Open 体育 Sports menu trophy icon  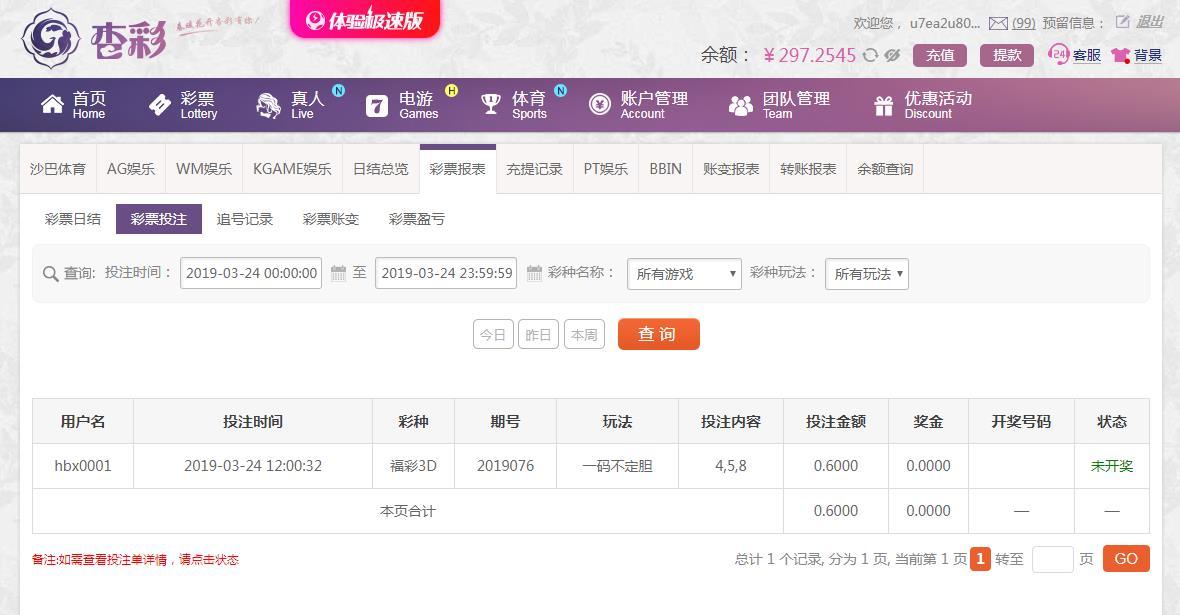point(491,105)
